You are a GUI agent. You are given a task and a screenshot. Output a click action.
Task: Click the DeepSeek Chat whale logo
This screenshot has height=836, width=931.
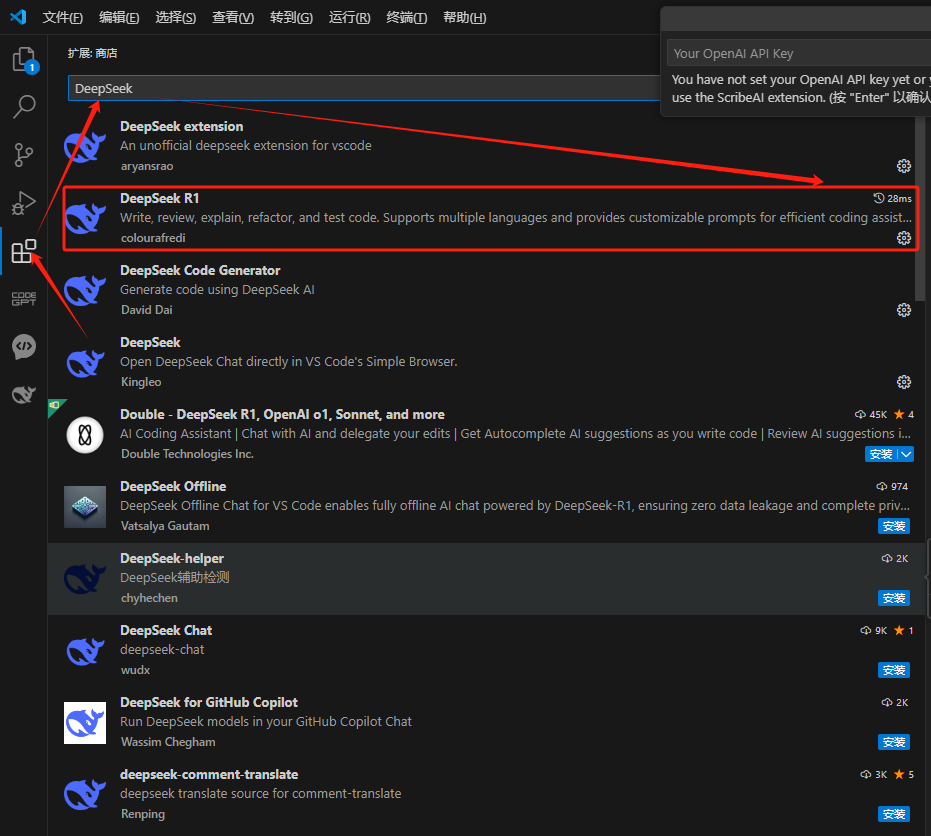pos(85,650)
